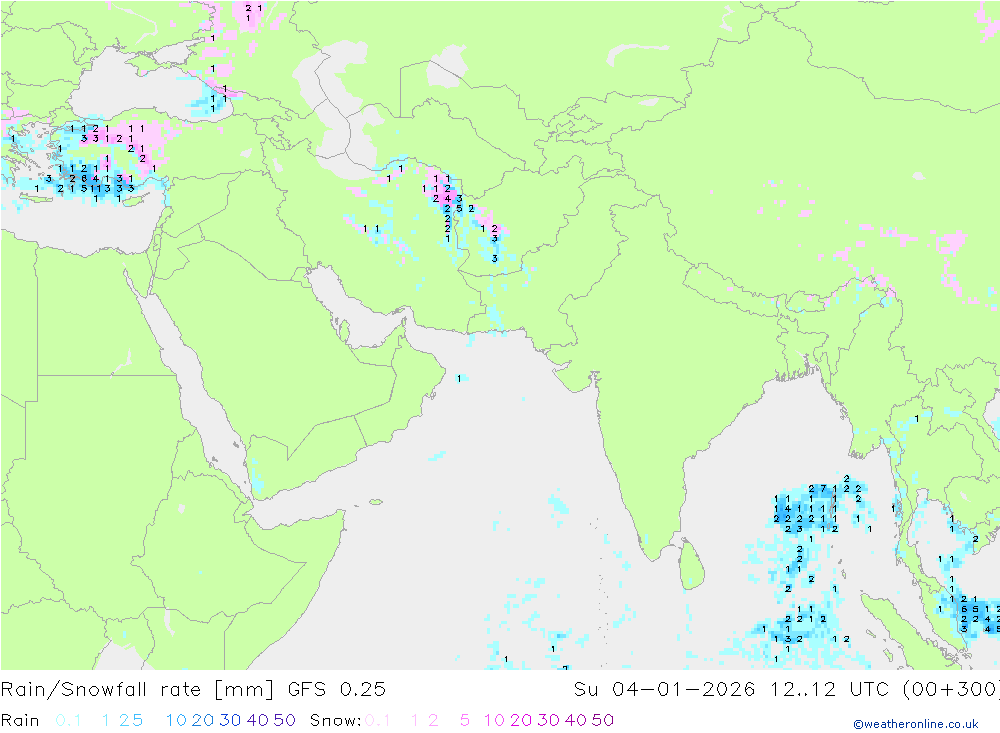The image size is (1000, 733).
Task: Select the Rain 0.1 legend color value
Action: (68, 720)
